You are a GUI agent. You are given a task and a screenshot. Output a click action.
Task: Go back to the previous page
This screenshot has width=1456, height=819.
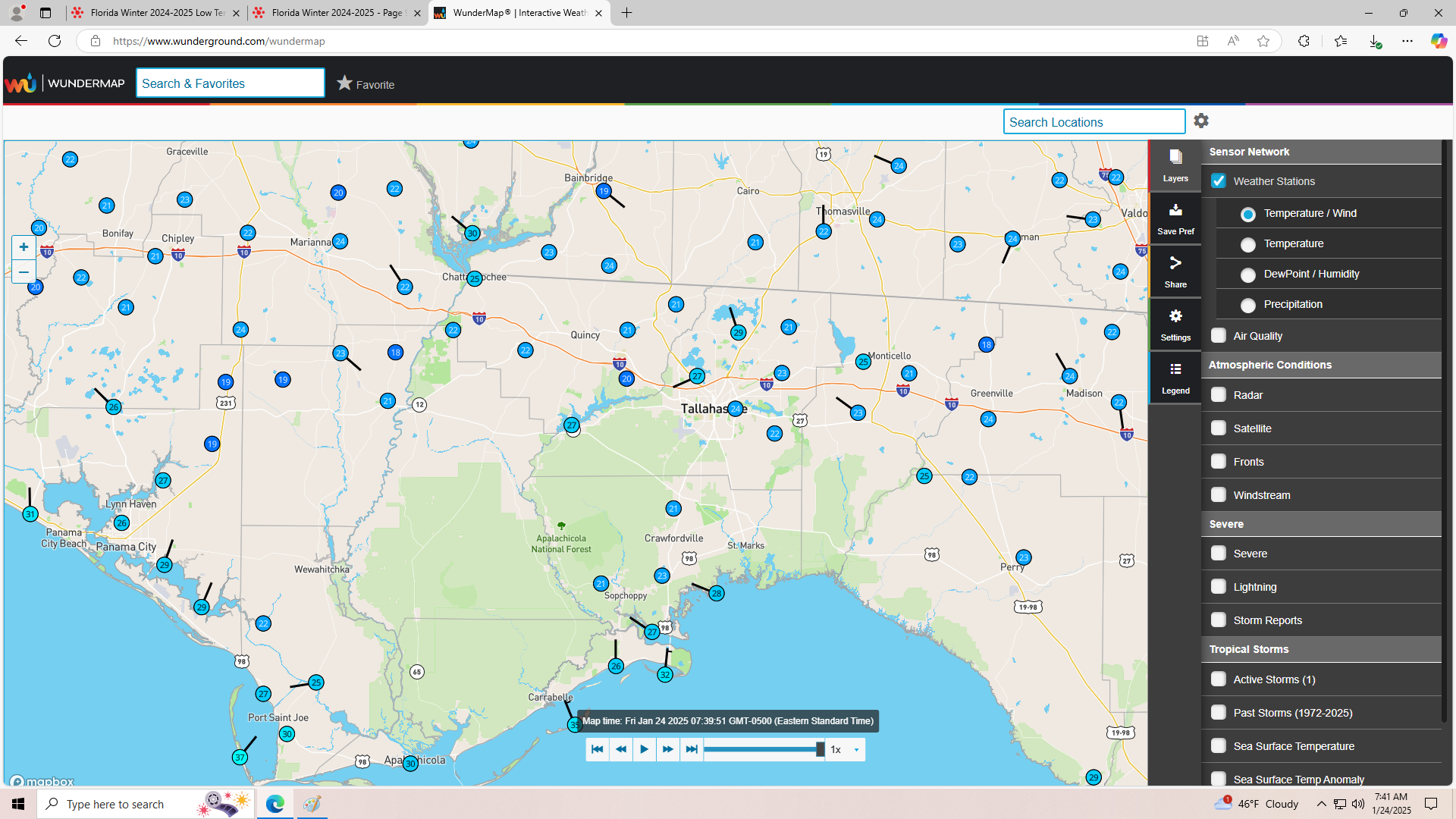click(x=21, y=41)
